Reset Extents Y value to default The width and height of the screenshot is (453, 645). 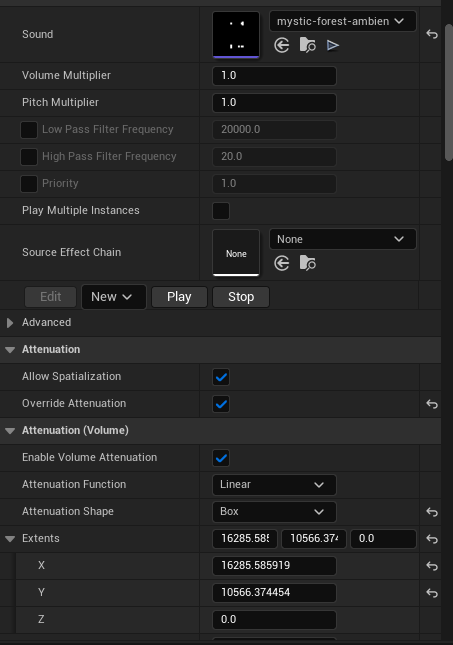[x=432, y=593]
